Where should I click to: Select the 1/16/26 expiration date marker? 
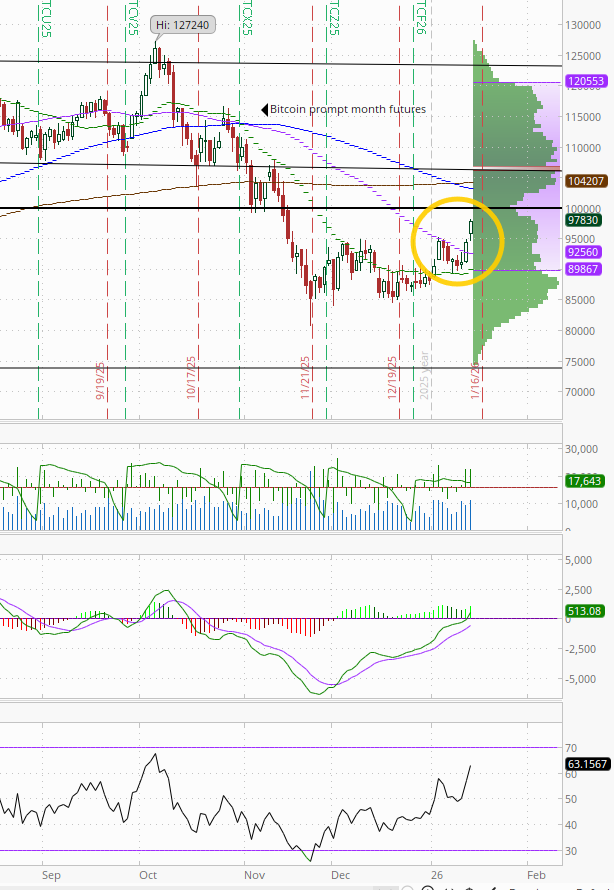[x=476, y=380]
